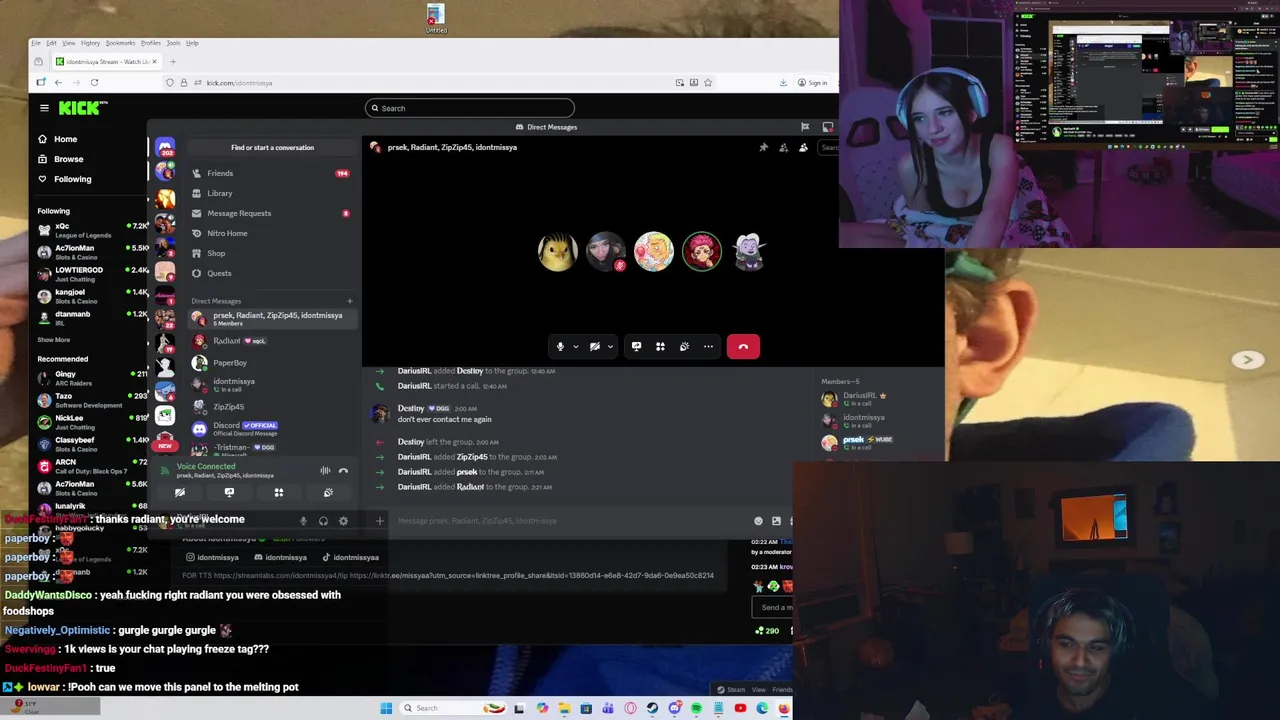1280x720 pixels.
Task: Focus the Message prsek, Radiant text box
Action: (x=570, y=521)
